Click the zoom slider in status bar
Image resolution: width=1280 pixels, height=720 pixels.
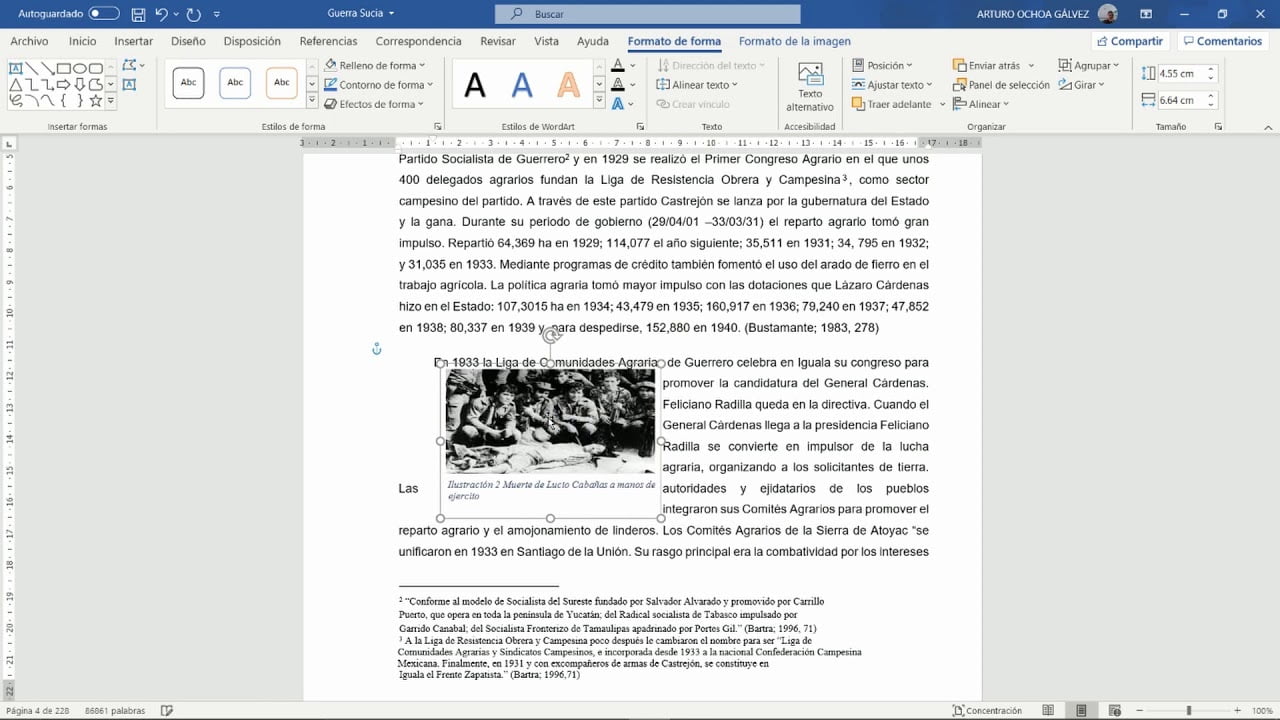click(1189, 711)
